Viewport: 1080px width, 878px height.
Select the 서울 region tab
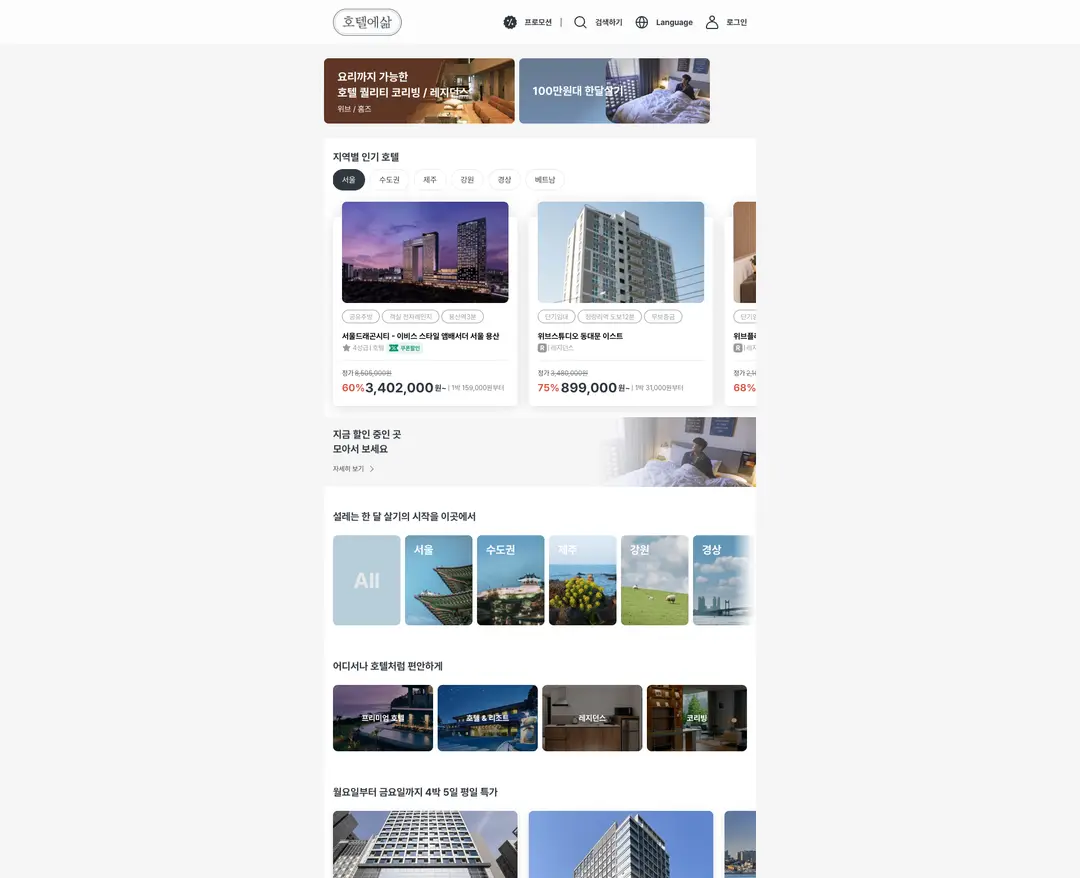(349, 180)
